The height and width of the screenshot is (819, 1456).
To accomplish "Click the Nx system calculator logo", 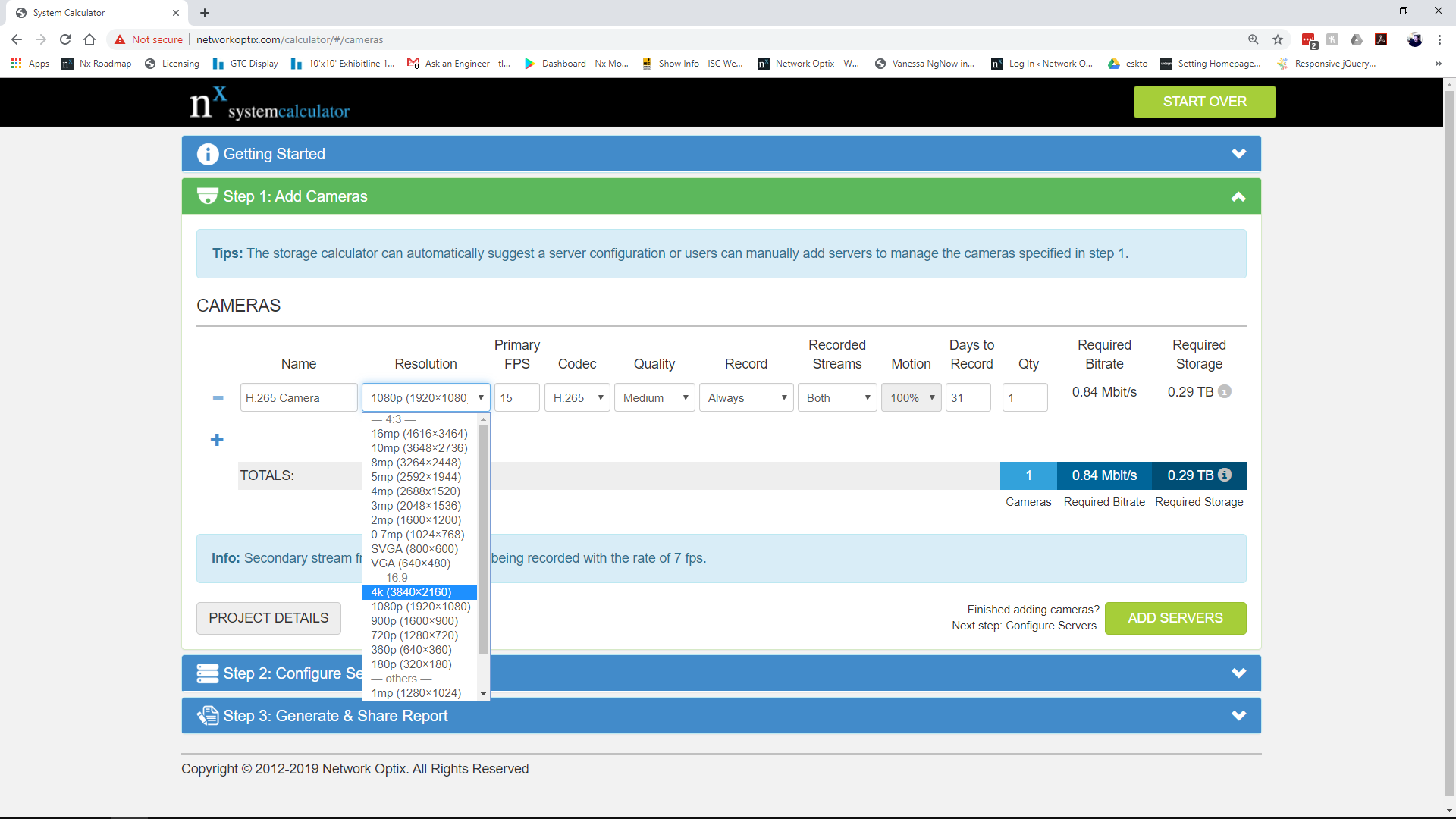I will coord(269,103).
